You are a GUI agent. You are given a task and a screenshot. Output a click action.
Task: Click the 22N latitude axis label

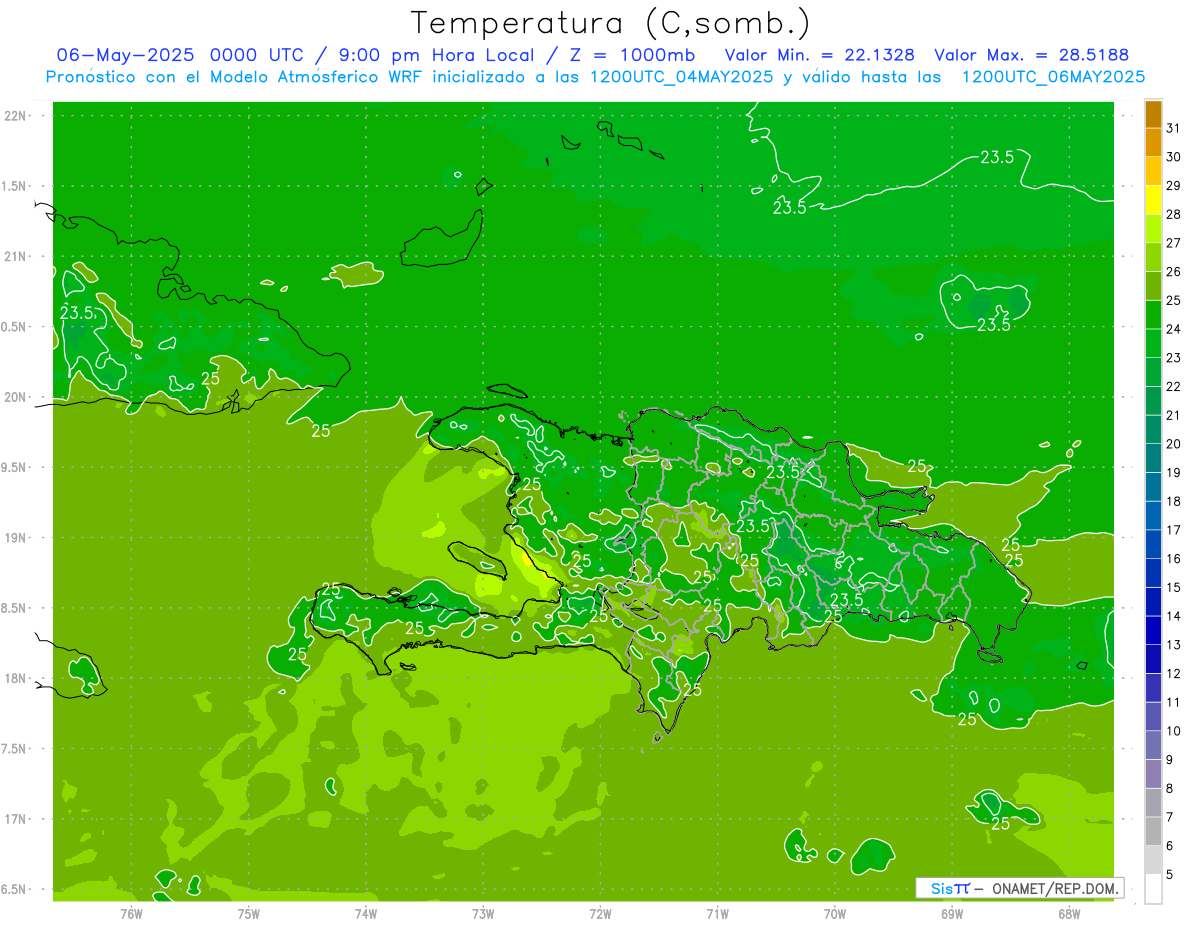[x=15, y=116]
